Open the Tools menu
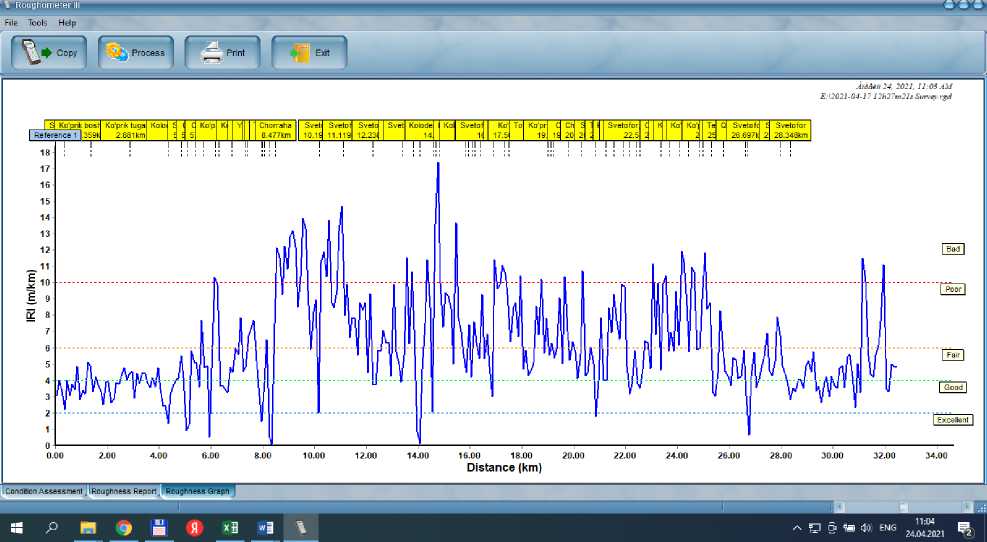The height and width of the screenshot is (542, 987). (x=37, y=22)
